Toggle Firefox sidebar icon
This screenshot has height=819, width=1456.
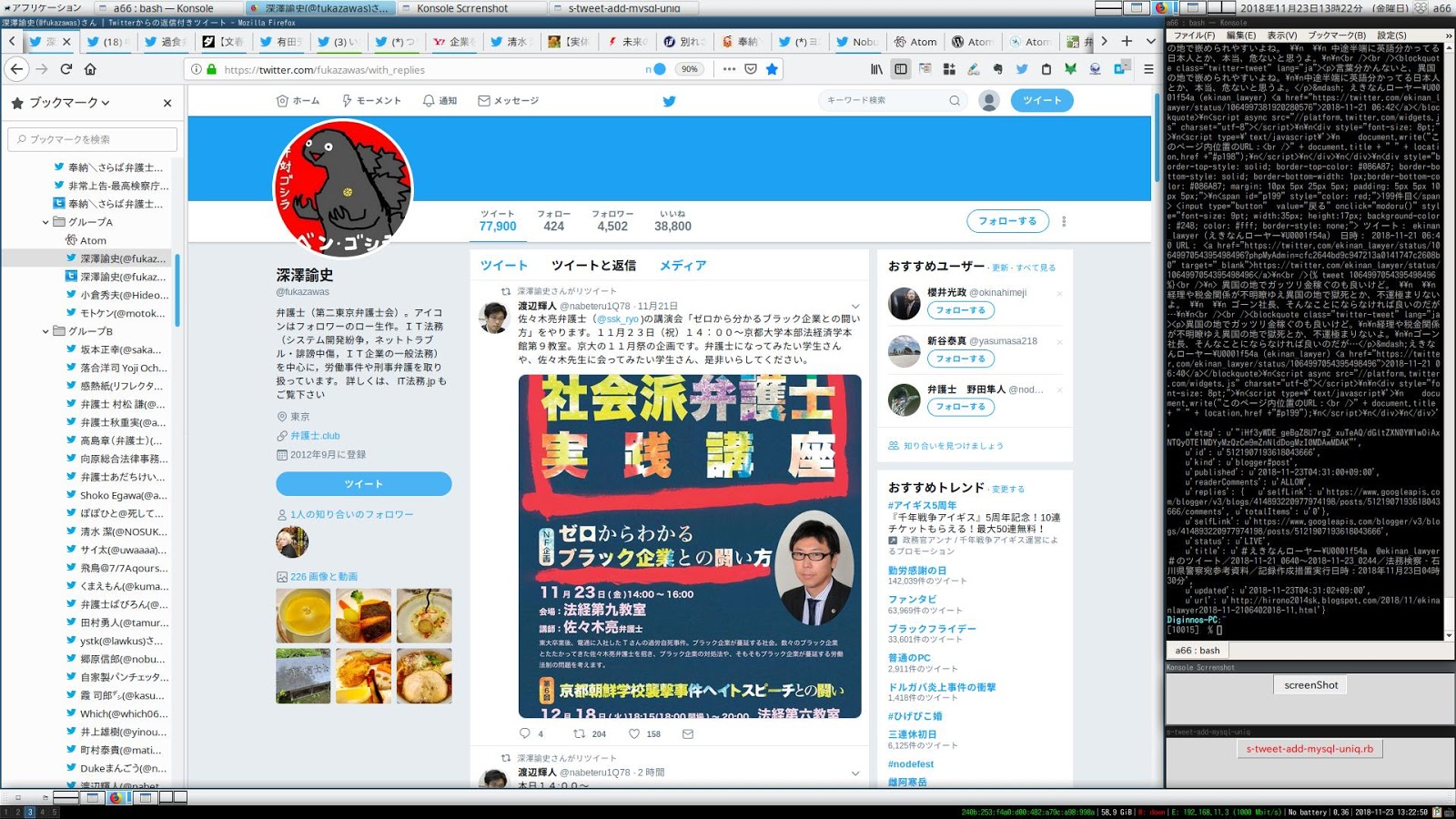pos(900,69)
